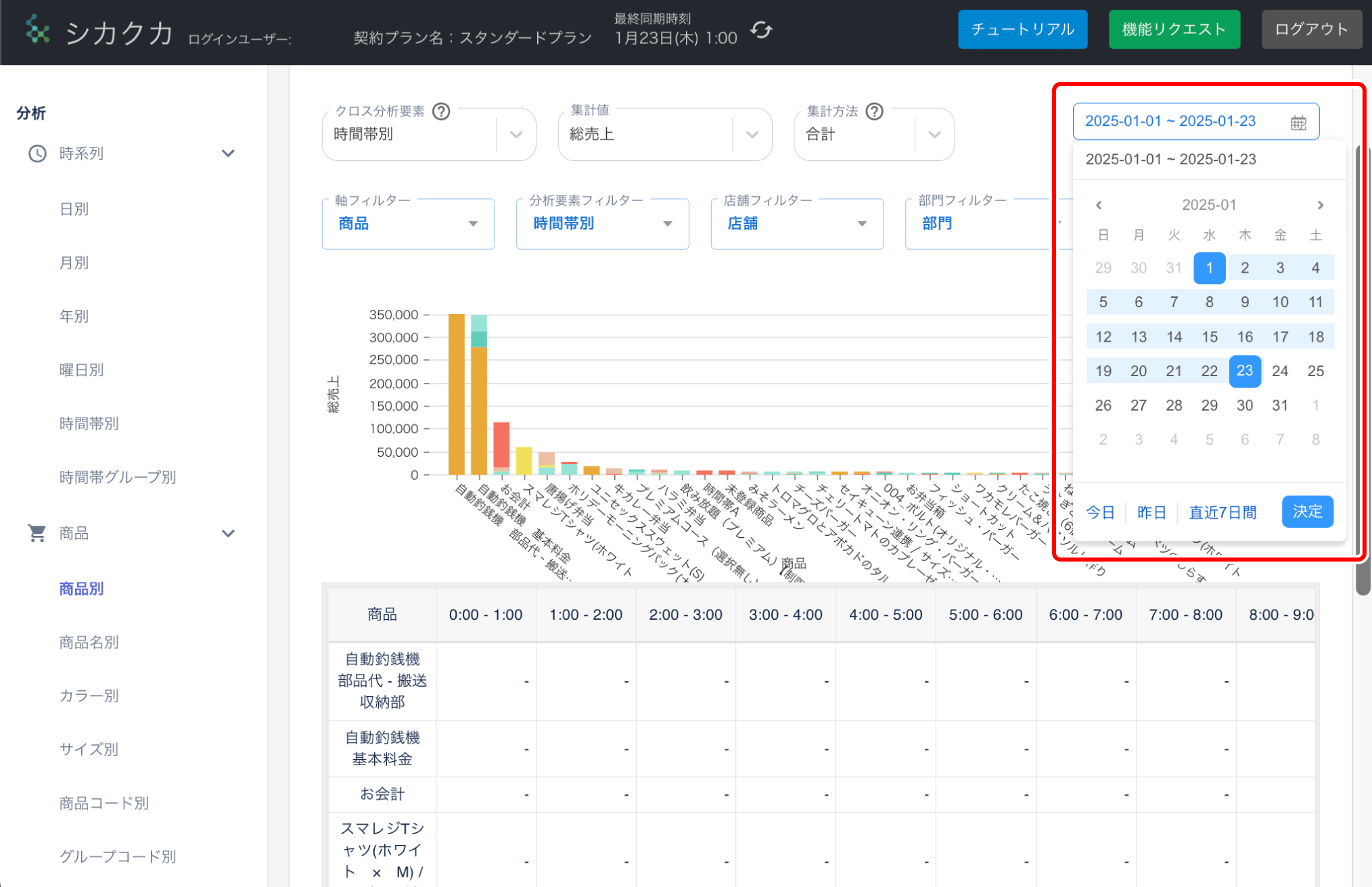The height and width of the screenshot is (887, 1372).
Task: Select 商品別 in the sidebar
Action: coord(82,589)
